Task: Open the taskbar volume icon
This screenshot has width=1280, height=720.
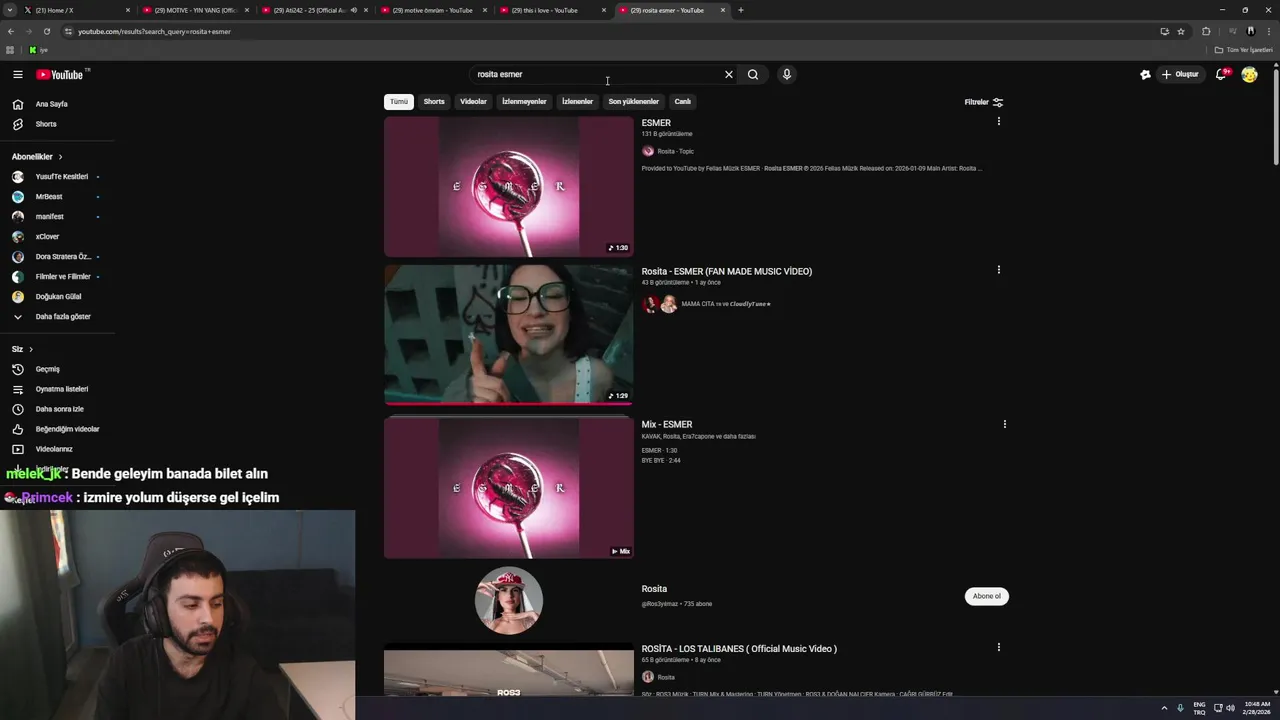Action: pyautogui.click(x=1230, y=708)
